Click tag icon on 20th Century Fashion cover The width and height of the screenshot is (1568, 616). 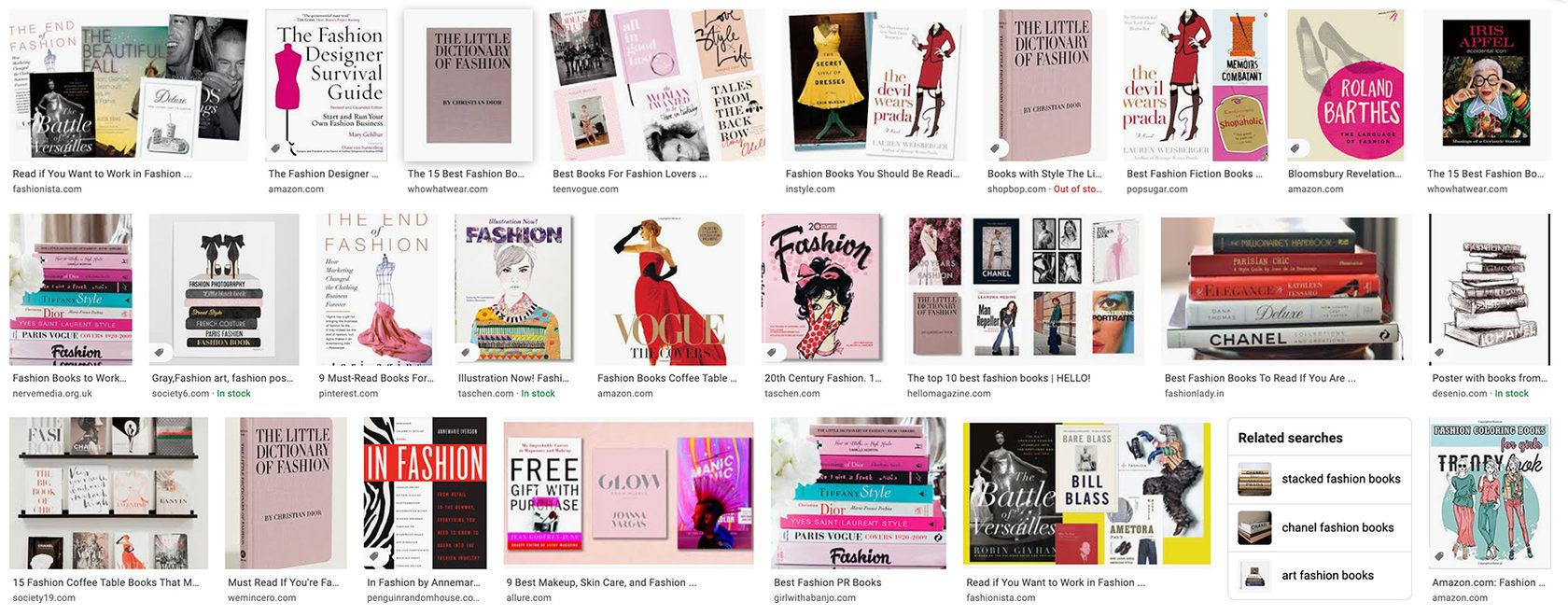[x=772, y=352]
